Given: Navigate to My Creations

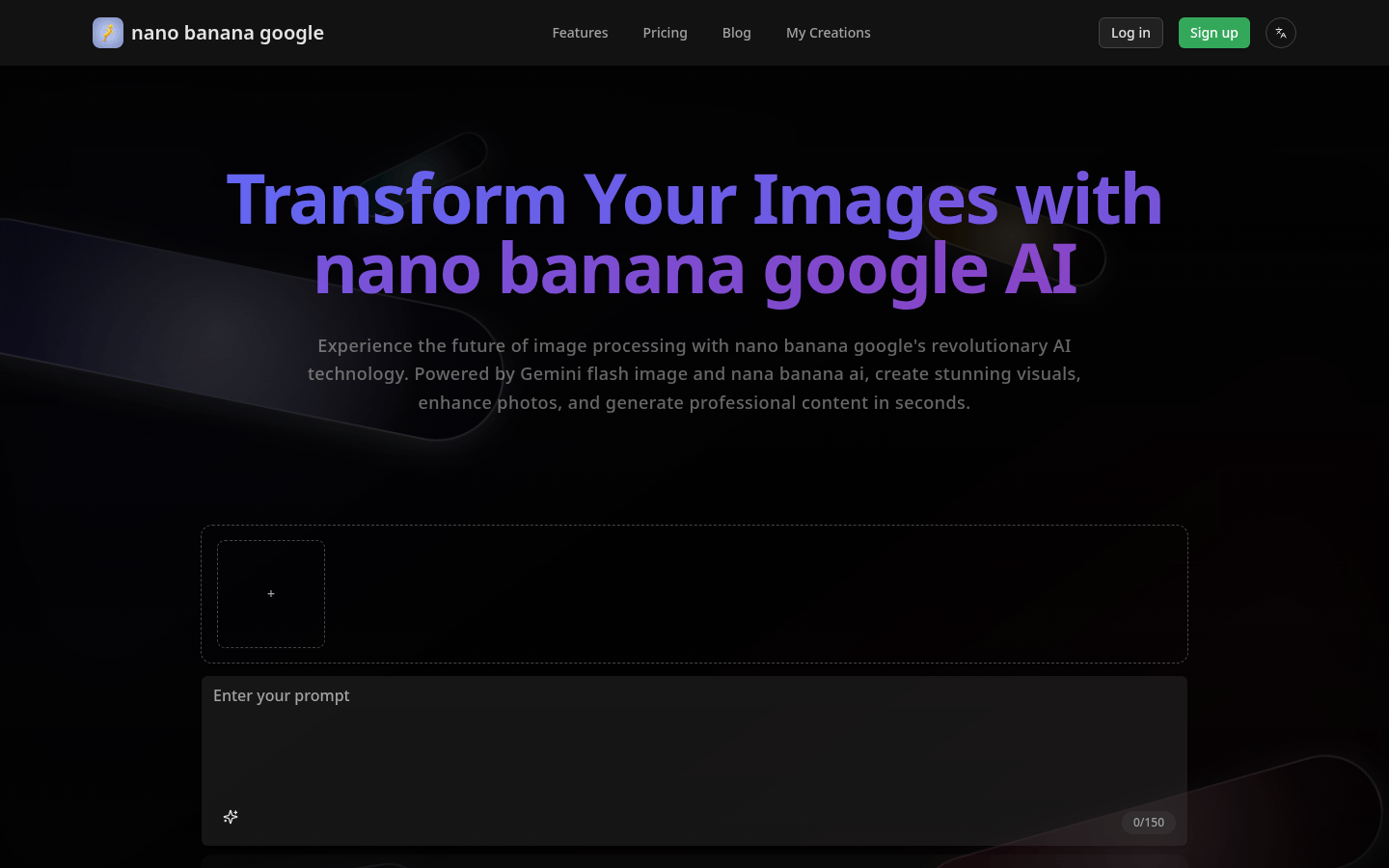Looking at the screenshot, I should pyautogui.click(x=828, y=33).
